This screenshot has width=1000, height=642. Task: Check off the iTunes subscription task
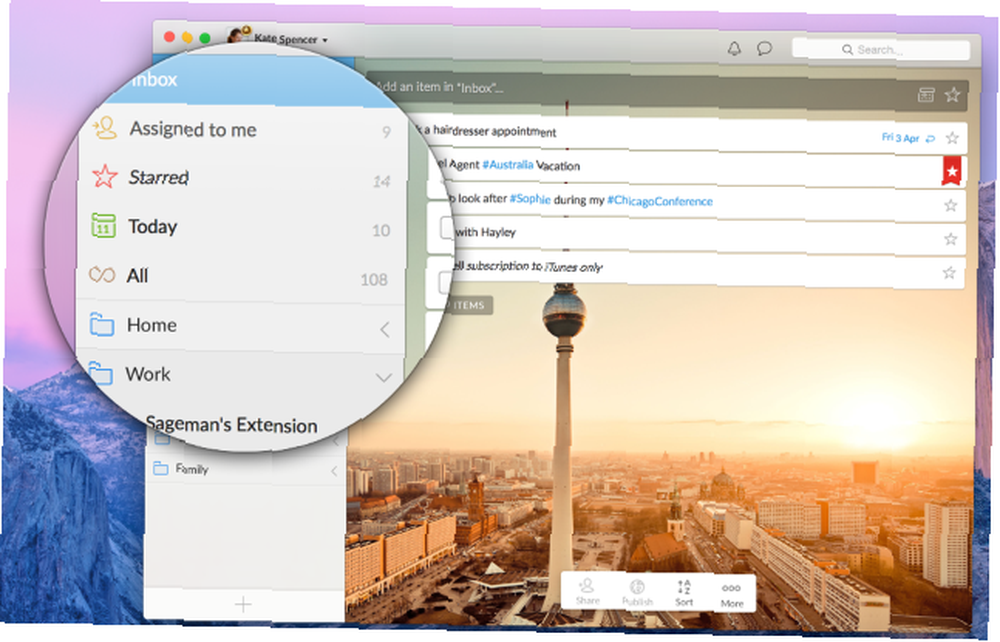click(x=446, y=282)
